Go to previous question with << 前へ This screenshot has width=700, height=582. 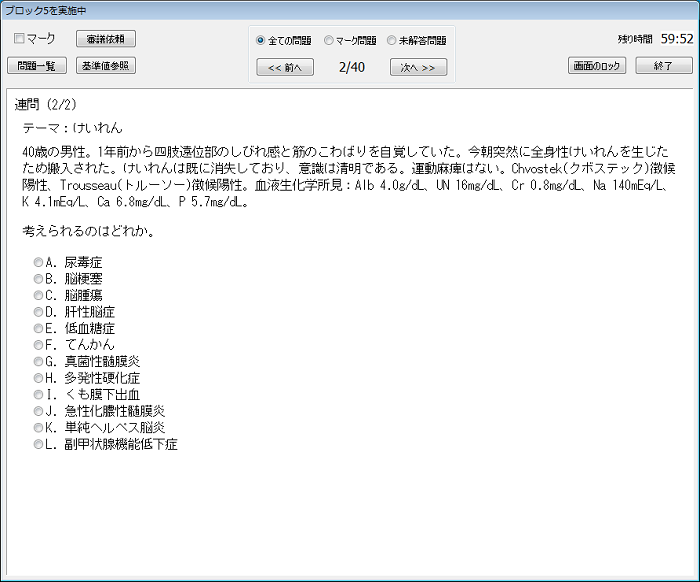(x=285, y=67)
